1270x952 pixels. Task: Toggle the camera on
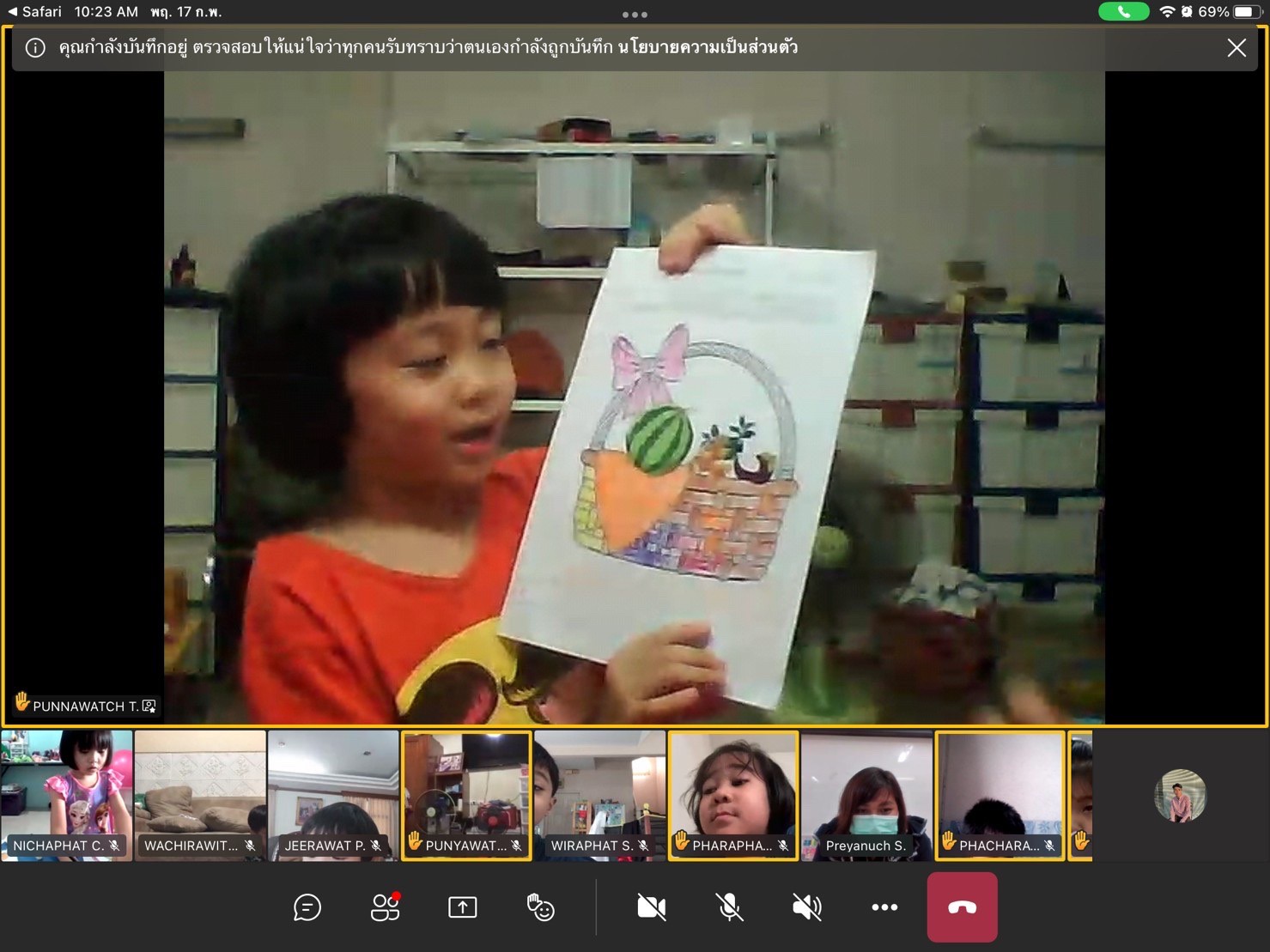pyautogui.click(x=652, y=907)
